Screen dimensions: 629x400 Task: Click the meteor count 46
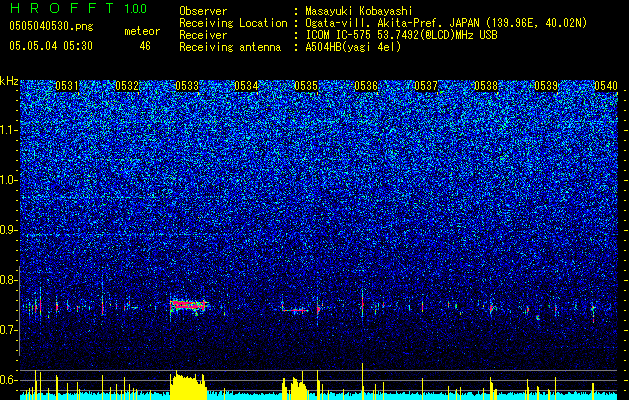point(145,46)
